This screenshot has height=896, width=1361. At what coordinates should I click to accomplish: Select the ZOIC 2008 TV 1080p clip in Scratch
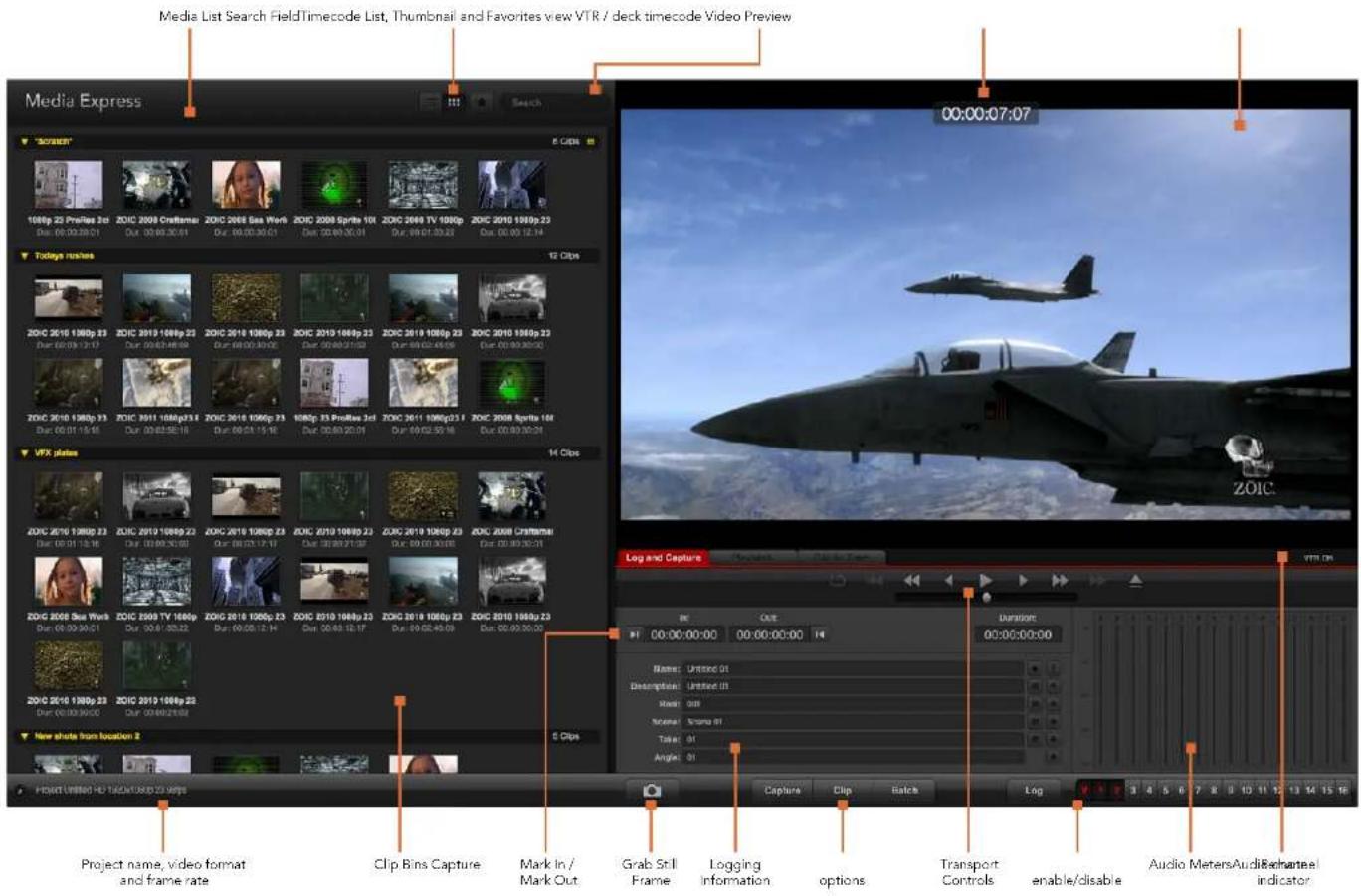tap(423, 185)
